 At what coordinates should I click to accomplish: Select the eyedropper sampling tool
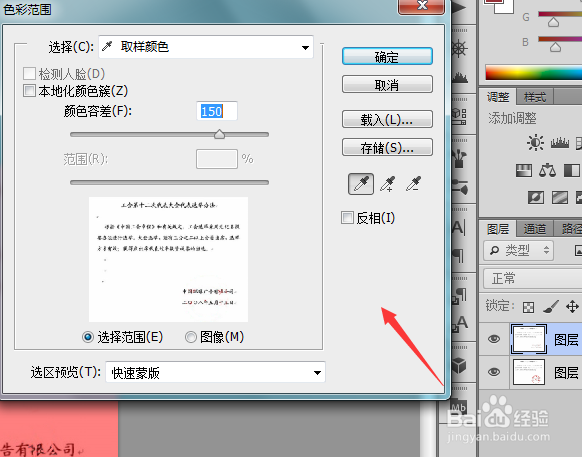pyautogui.click(x=361, y=184)
